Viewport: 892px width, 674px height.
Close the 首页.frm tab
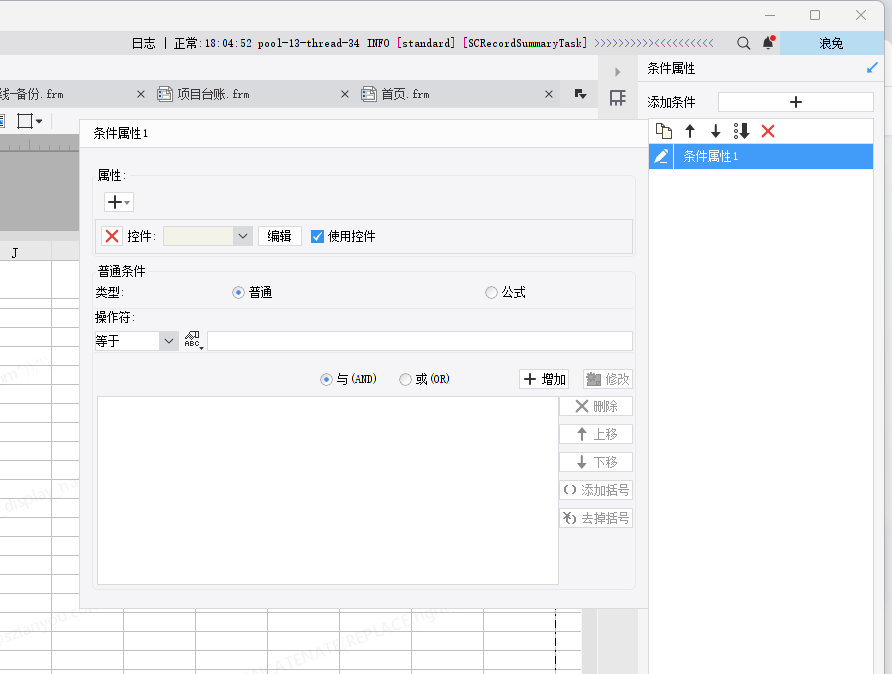tap(548, 94)
